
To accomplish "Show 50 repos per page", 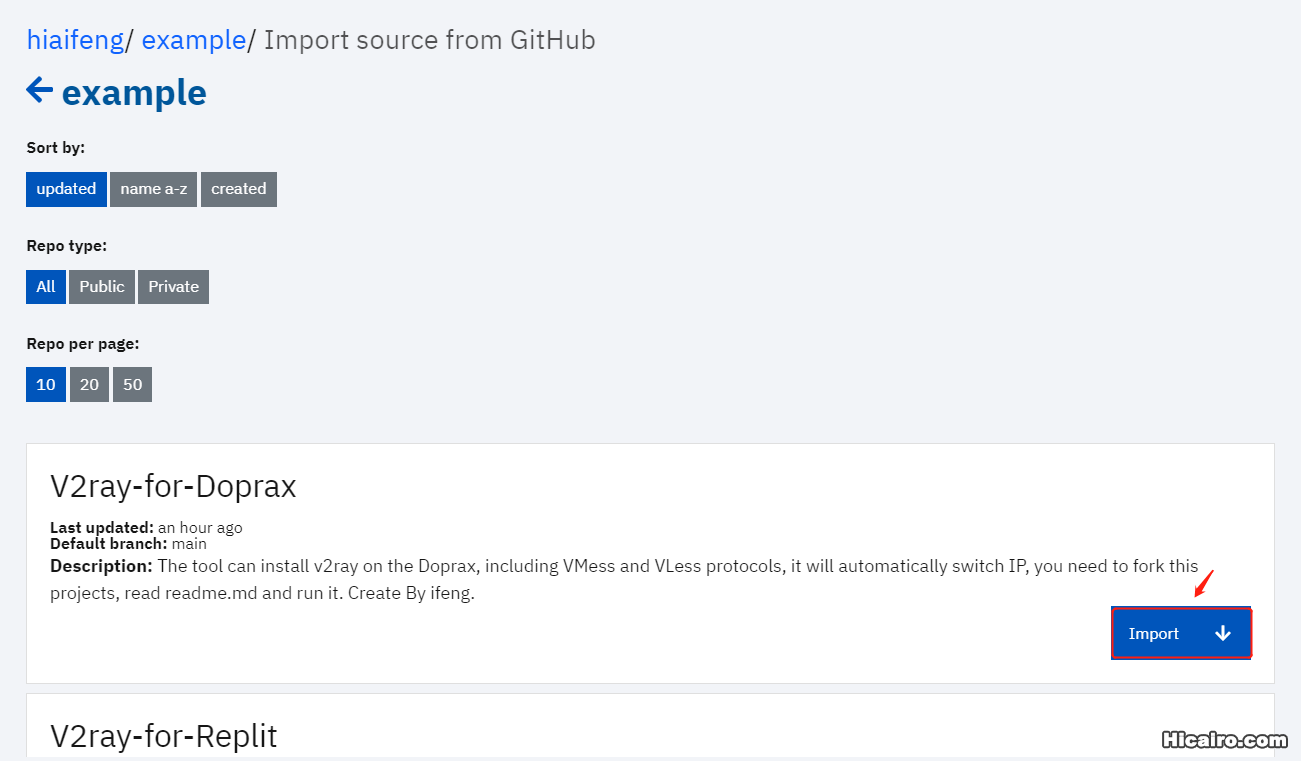I will (132, 385).
